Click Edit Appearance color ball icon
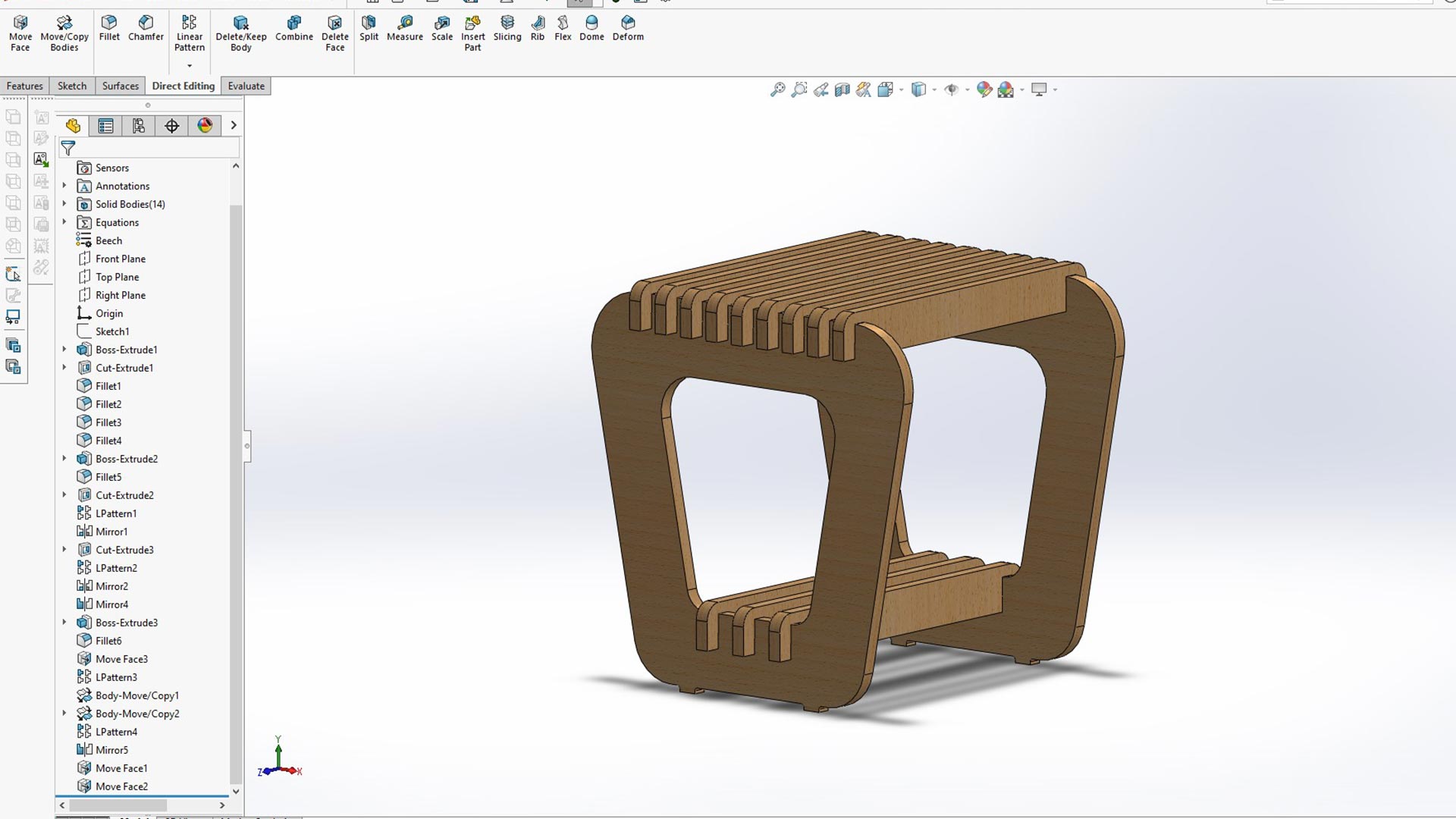Screen dimensions: 1456x819 pos(984,90)
